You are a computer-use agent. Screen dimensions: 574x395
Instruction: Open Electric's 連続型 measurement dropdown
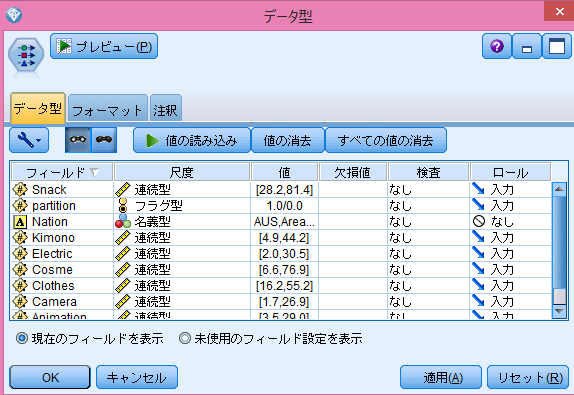coord(182,254)
